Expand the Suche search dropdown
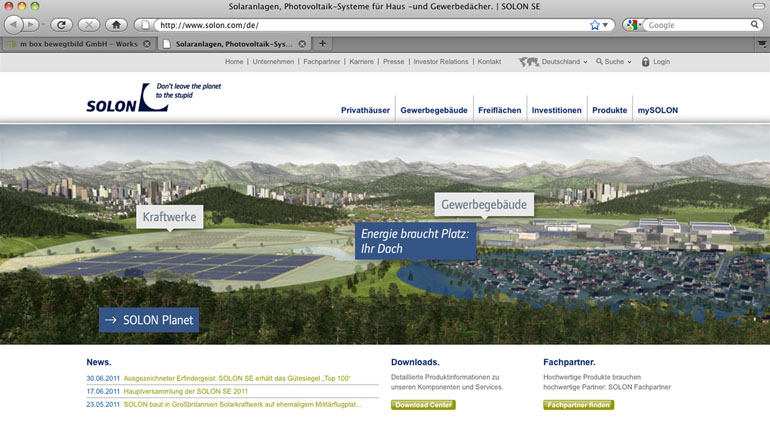The image size is (770, 433). pos(614,62)
